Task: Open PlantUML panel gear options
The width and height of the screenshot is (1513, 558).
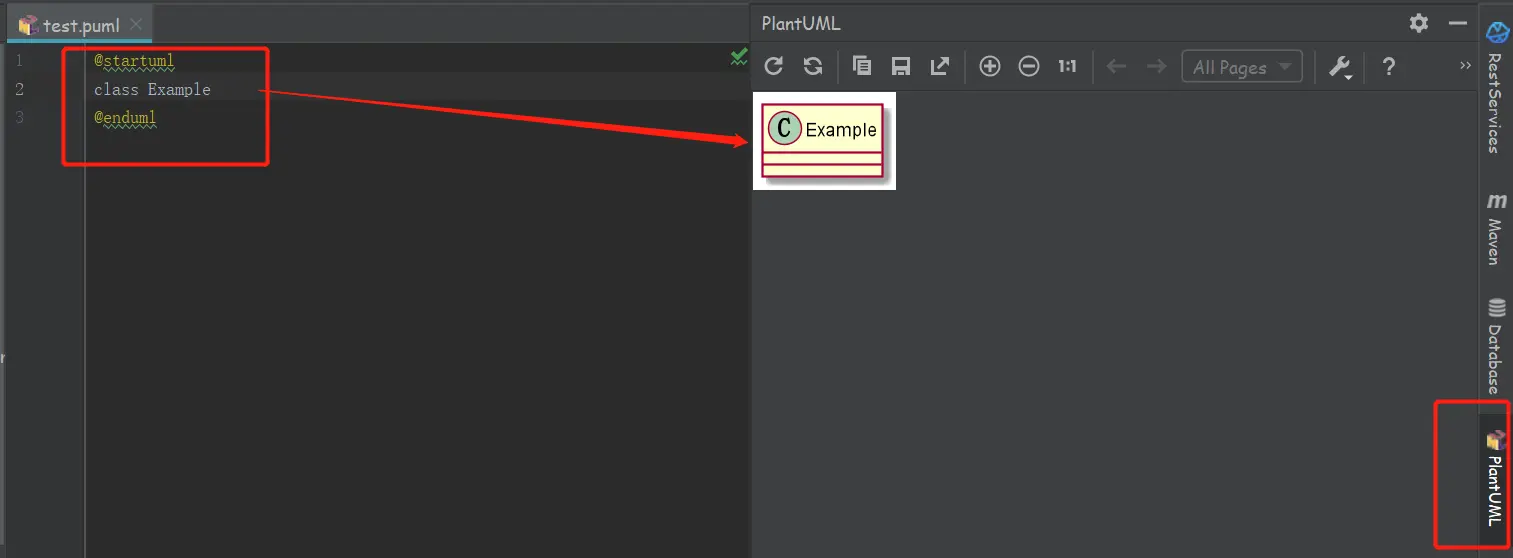Action: tap(1418, 22)
